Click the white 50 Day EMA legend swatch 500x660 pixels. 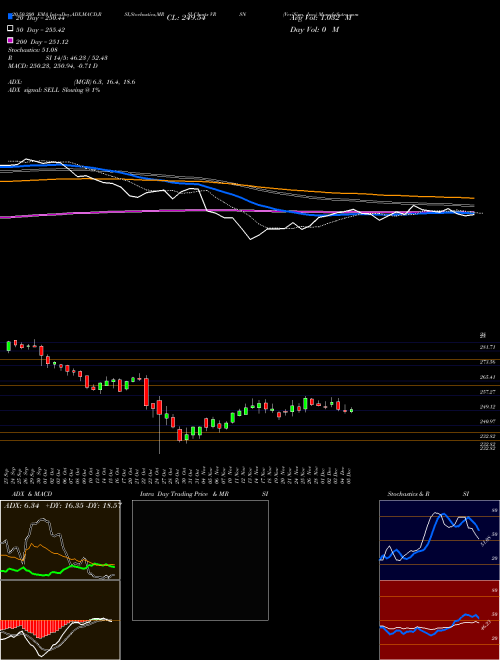pos(10,28)
